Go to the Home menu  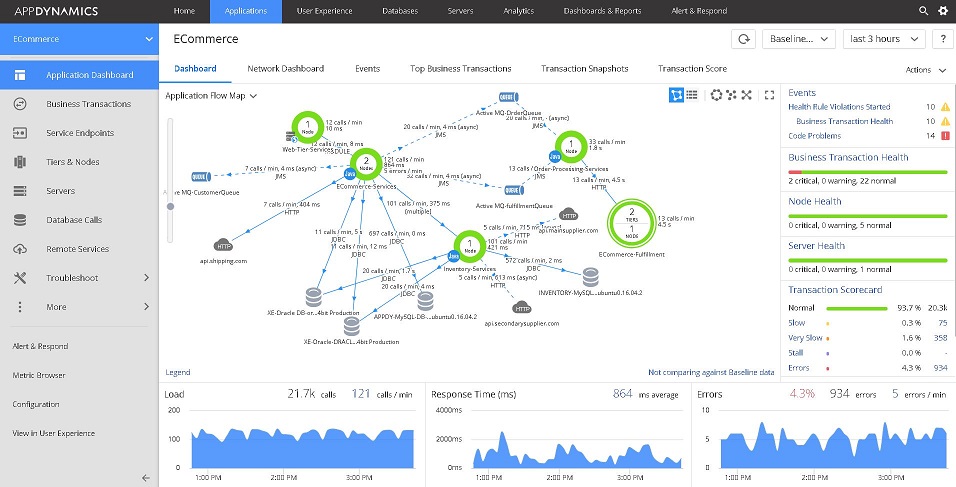(184, 11)
